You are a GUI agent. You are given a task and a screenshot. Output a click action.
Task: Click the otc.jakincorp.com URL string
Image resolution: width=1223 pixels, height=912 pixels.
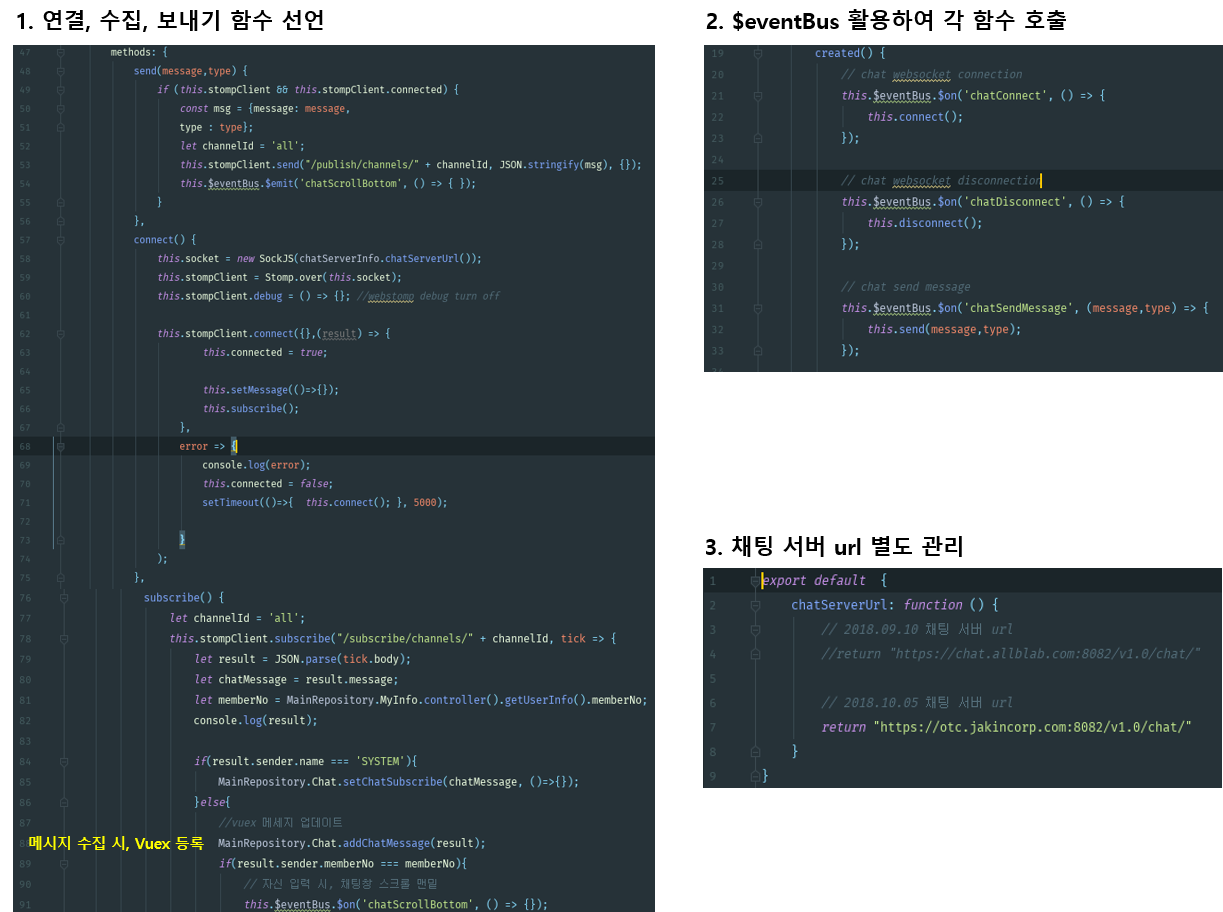coord(1032,727)
